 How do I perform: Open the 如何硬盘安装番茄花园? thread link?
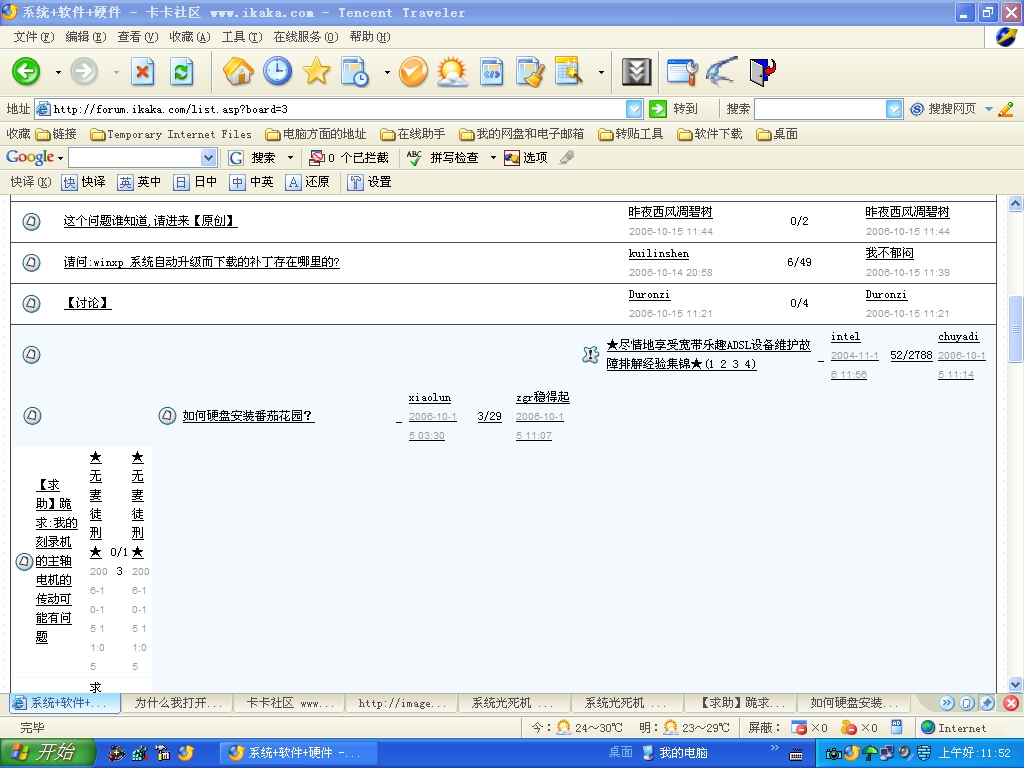click(248, 416)
